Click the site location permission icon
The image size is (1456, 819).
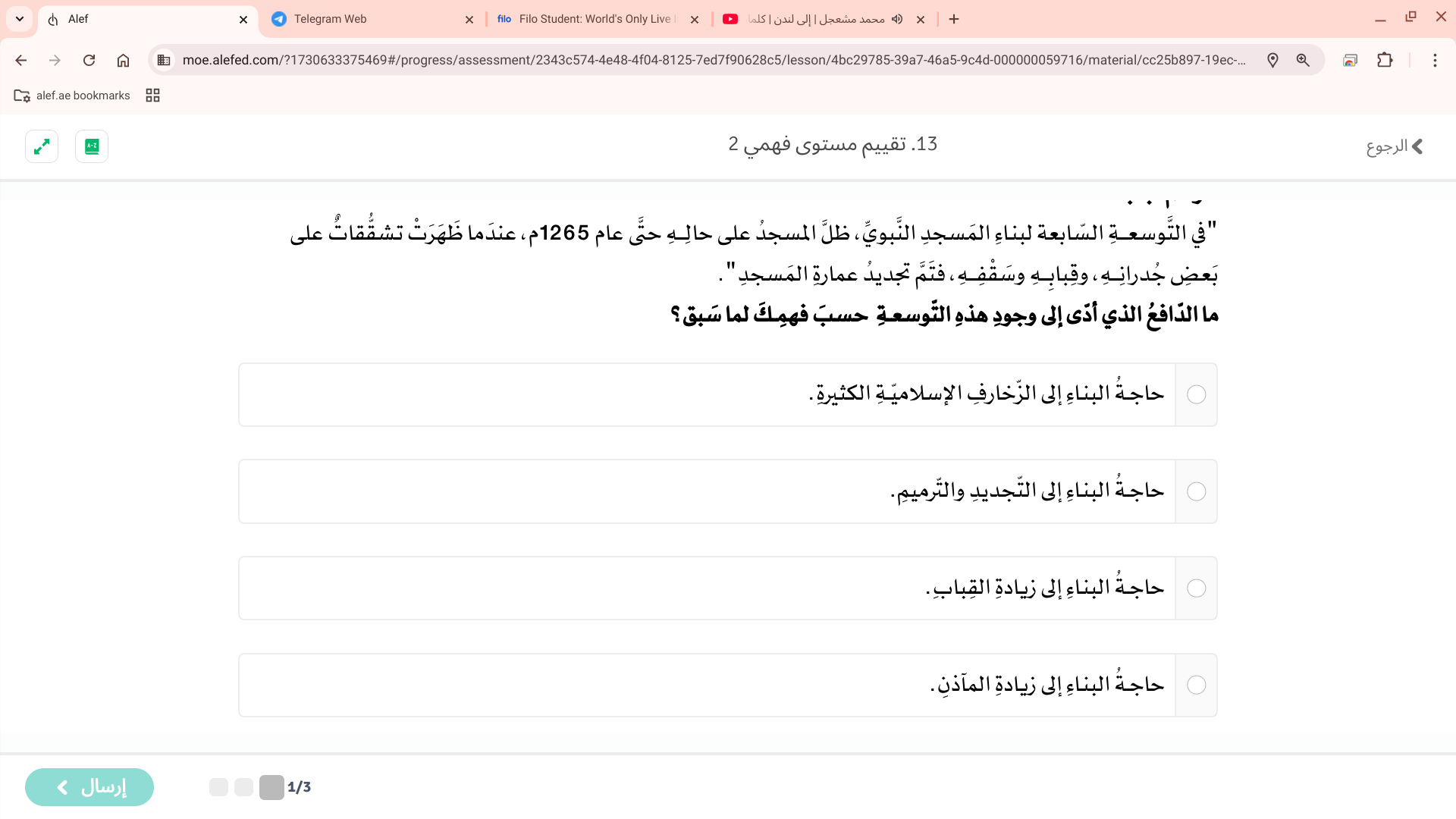1273,60
